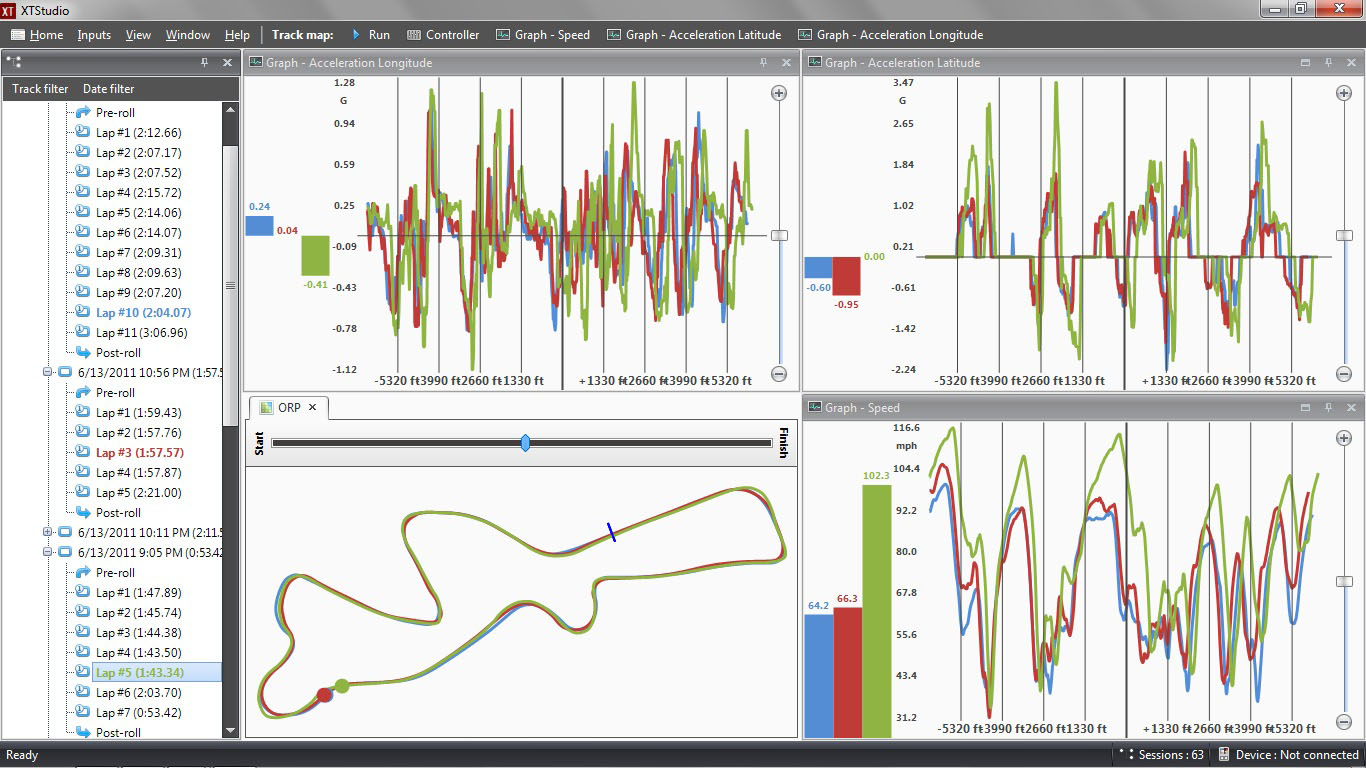
Task: Open the Controller from the toolbar
Action: coord(443,35)
